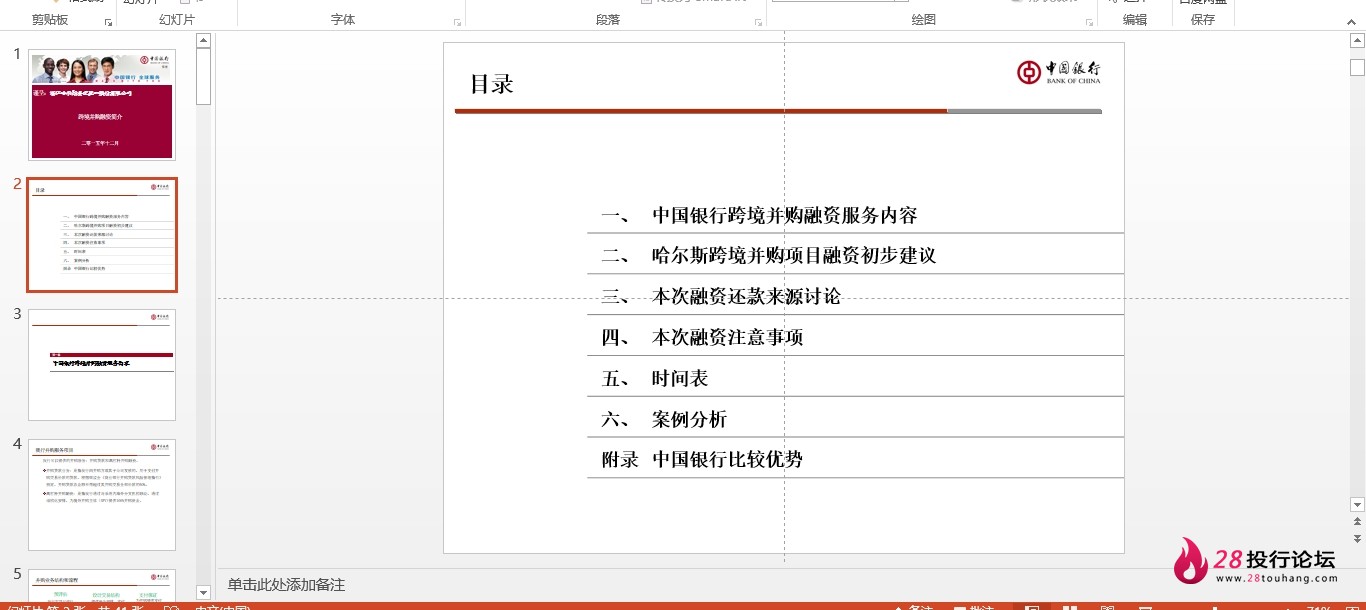Image resolution: width=1366 pixels, height=610 pixels.
Task: Click the 编辑 ribbon group label
Action: click(1135, 20)
